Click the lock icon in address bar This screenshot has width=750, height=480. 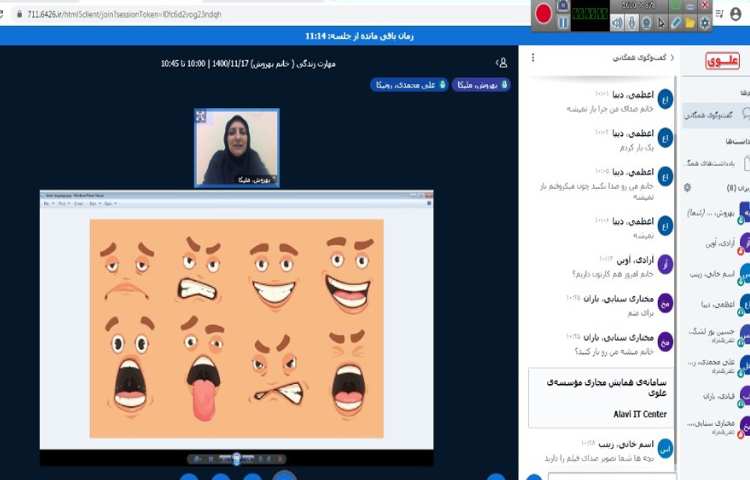[x=20, y=14]
